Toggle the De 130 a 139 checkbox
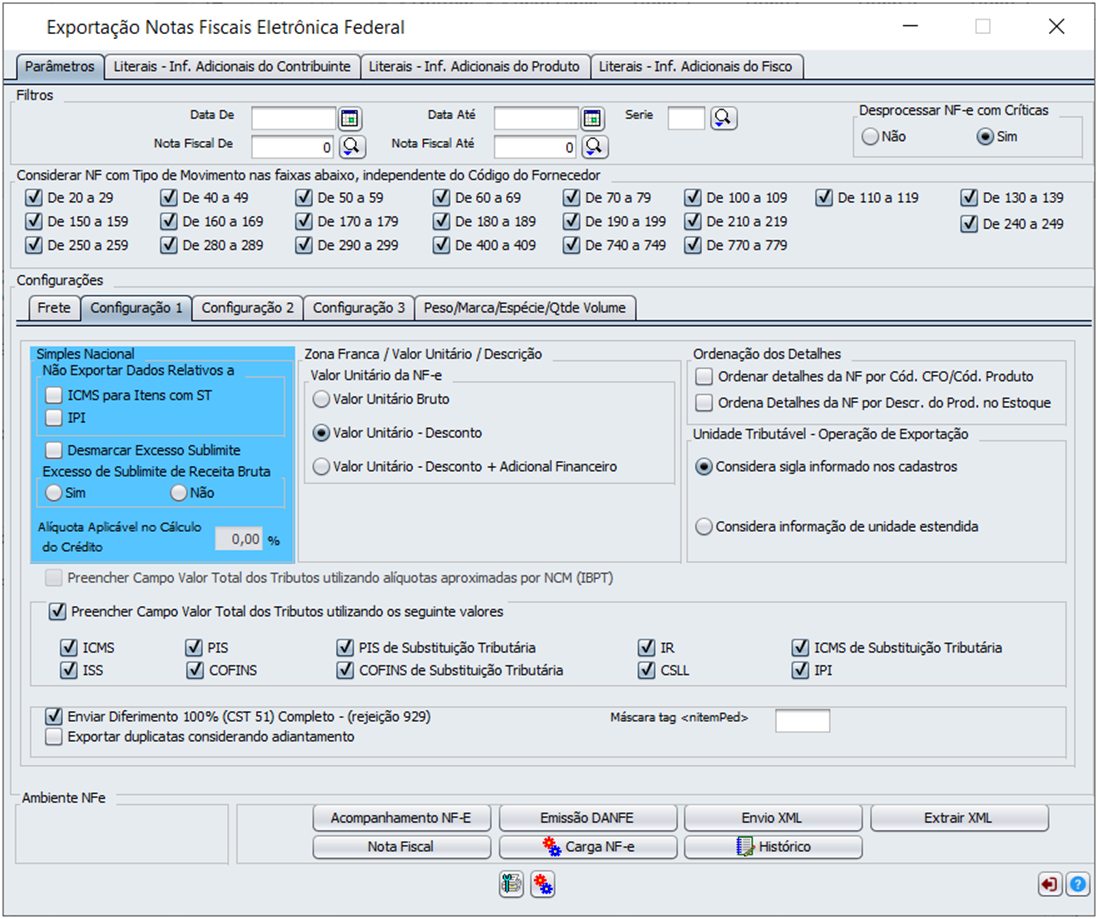The image size is (1098, 919). [969, 198]
